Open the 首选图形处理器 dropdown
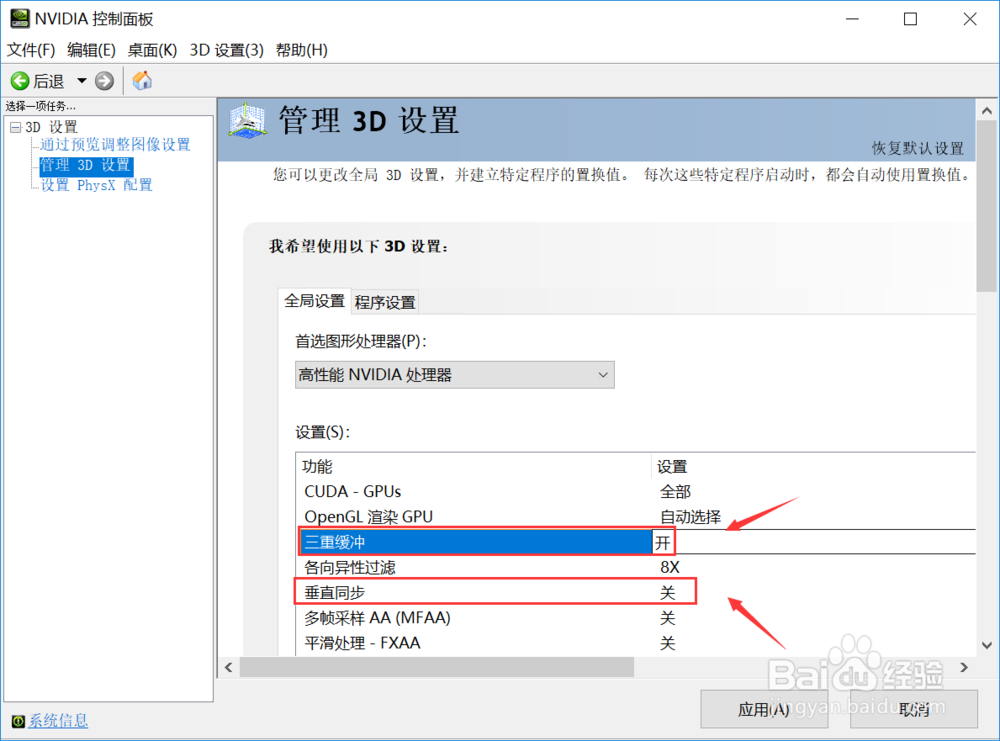The image size is (1000, 741). (455, 375)
